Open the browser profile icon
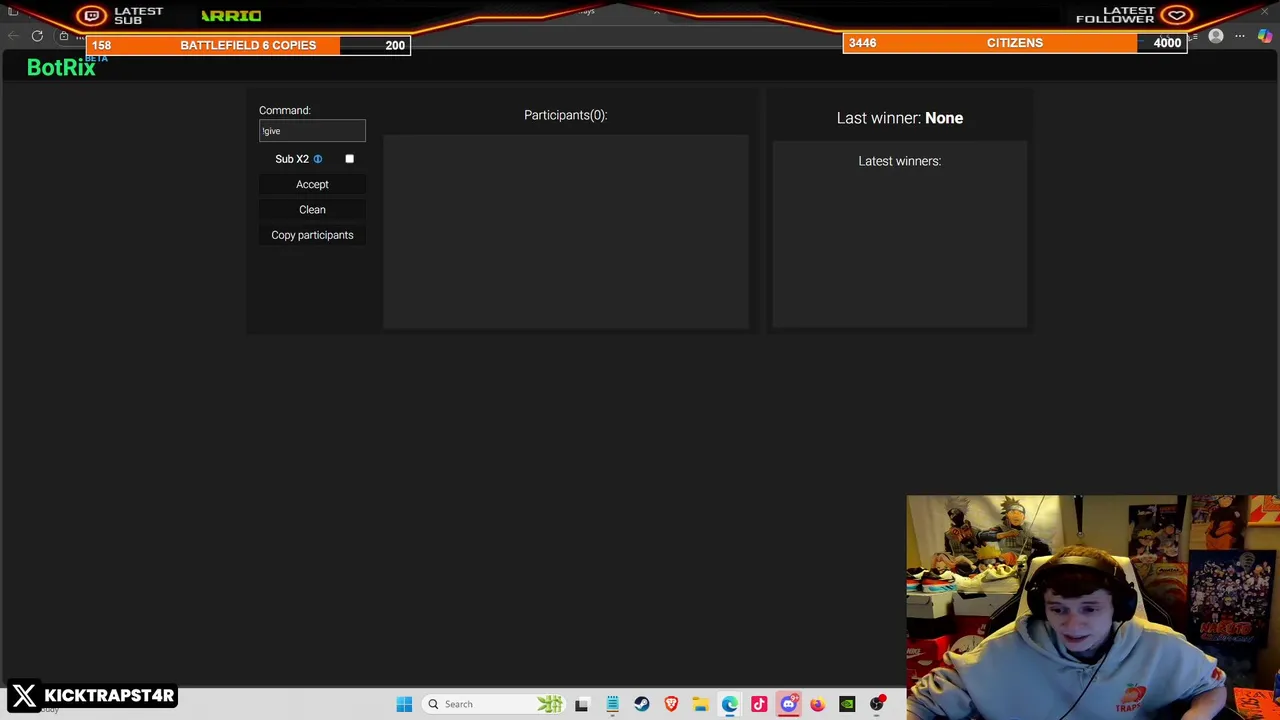Viewport: 1280px width, 720px height. (x=1216, y=36)
